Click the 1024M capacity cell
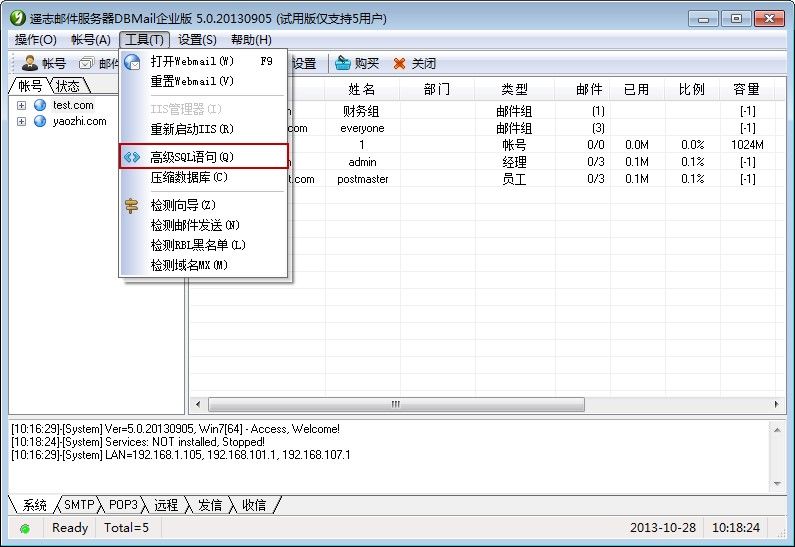This screenshot has height=547, width=795. pos(747,145)
